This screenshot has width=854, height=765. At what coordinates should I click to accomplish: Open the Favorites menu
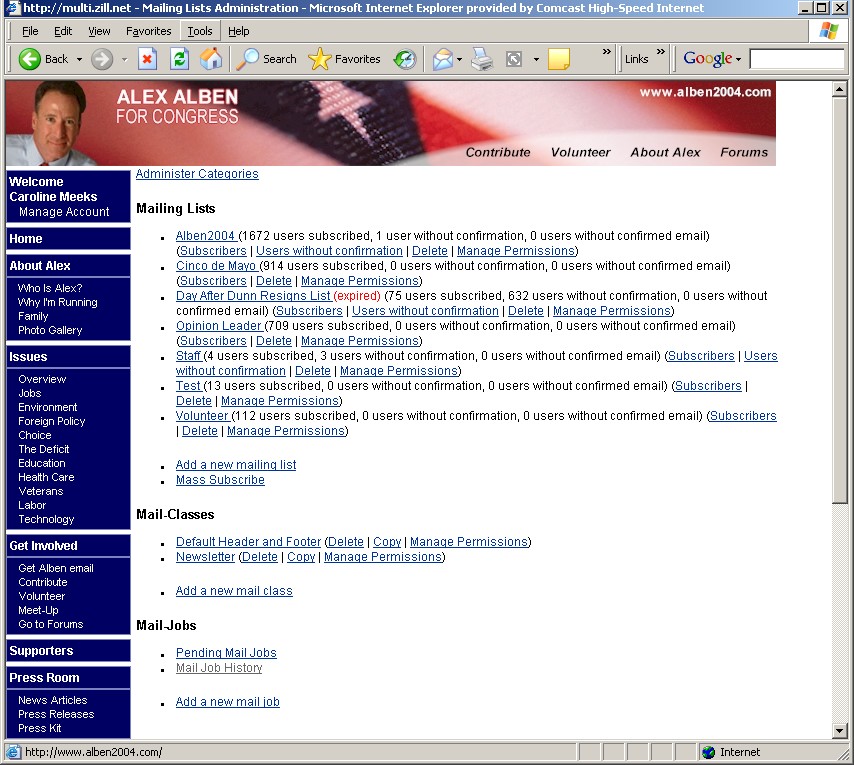pyautogui.click(x=148, y=30)
